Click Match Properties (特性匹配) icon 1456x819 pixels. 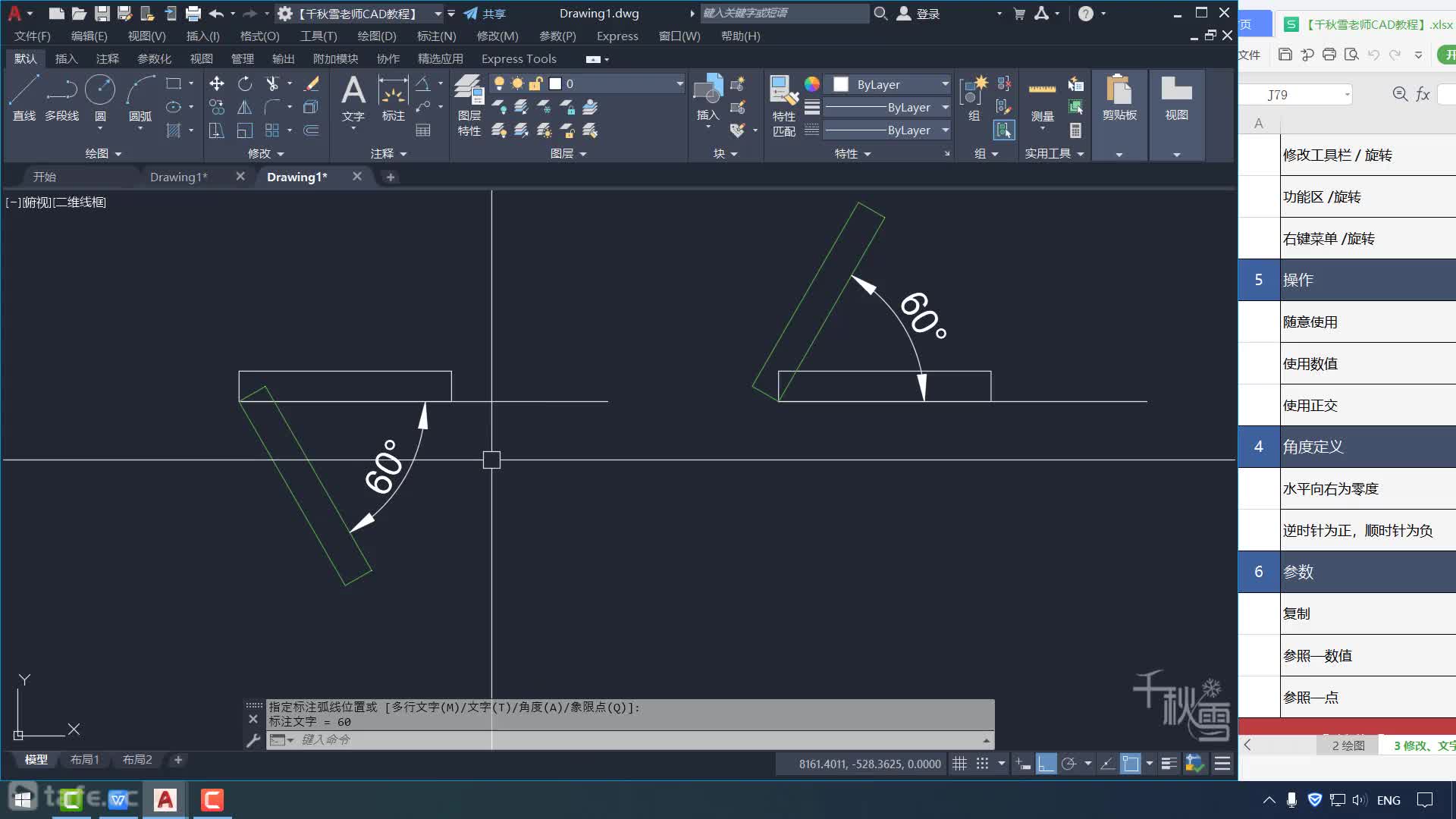(x=784, y=105)
